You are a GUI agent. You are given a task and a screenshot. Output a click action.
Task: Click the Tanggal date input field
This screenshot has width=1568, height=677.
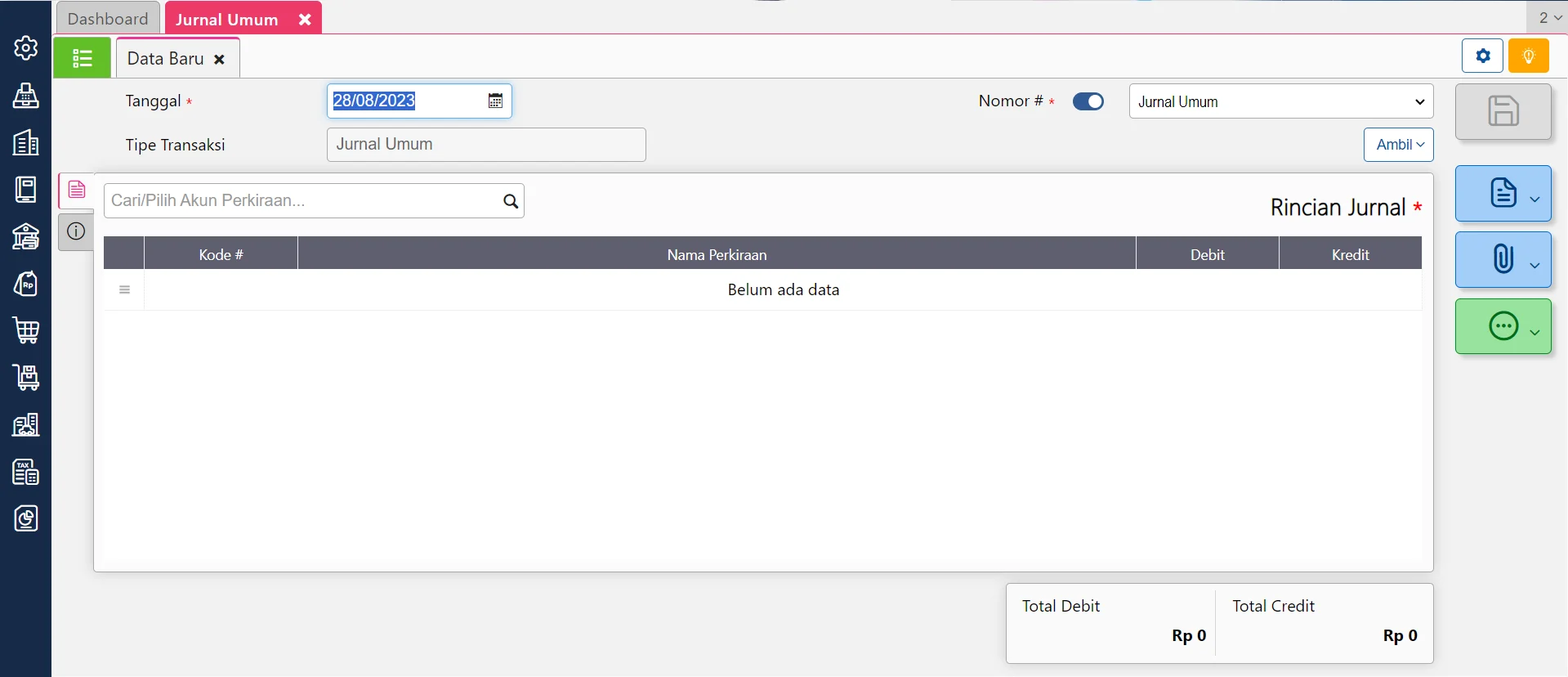(x=404, y=101)
